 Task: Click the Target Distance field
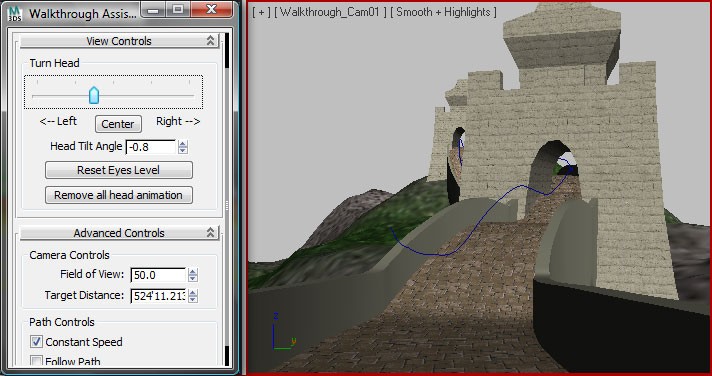tap(158, 296)
